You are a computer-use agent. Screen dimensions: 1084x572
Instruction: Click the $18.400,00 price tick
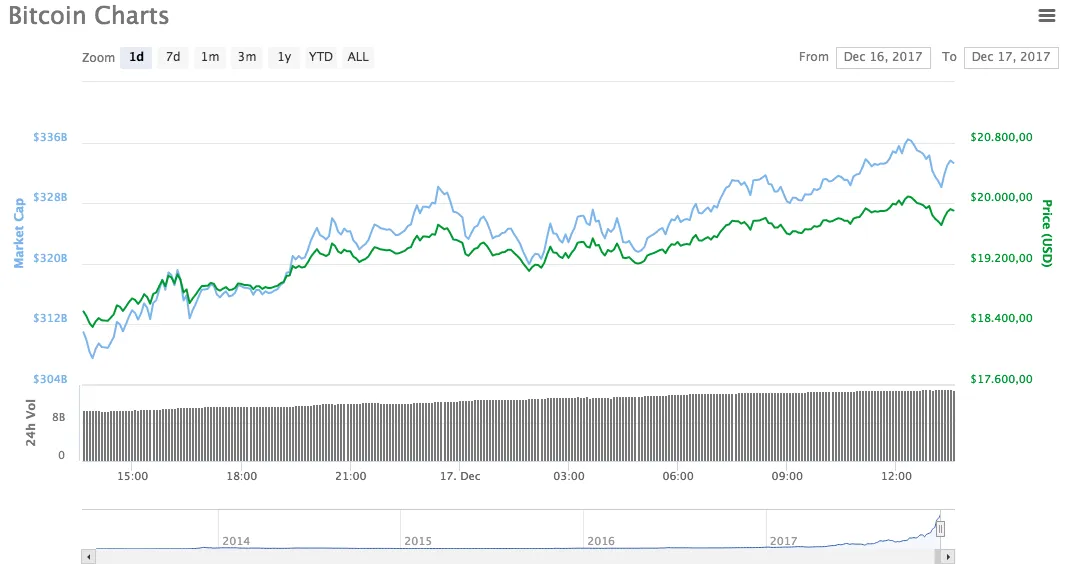(1001, 318)
